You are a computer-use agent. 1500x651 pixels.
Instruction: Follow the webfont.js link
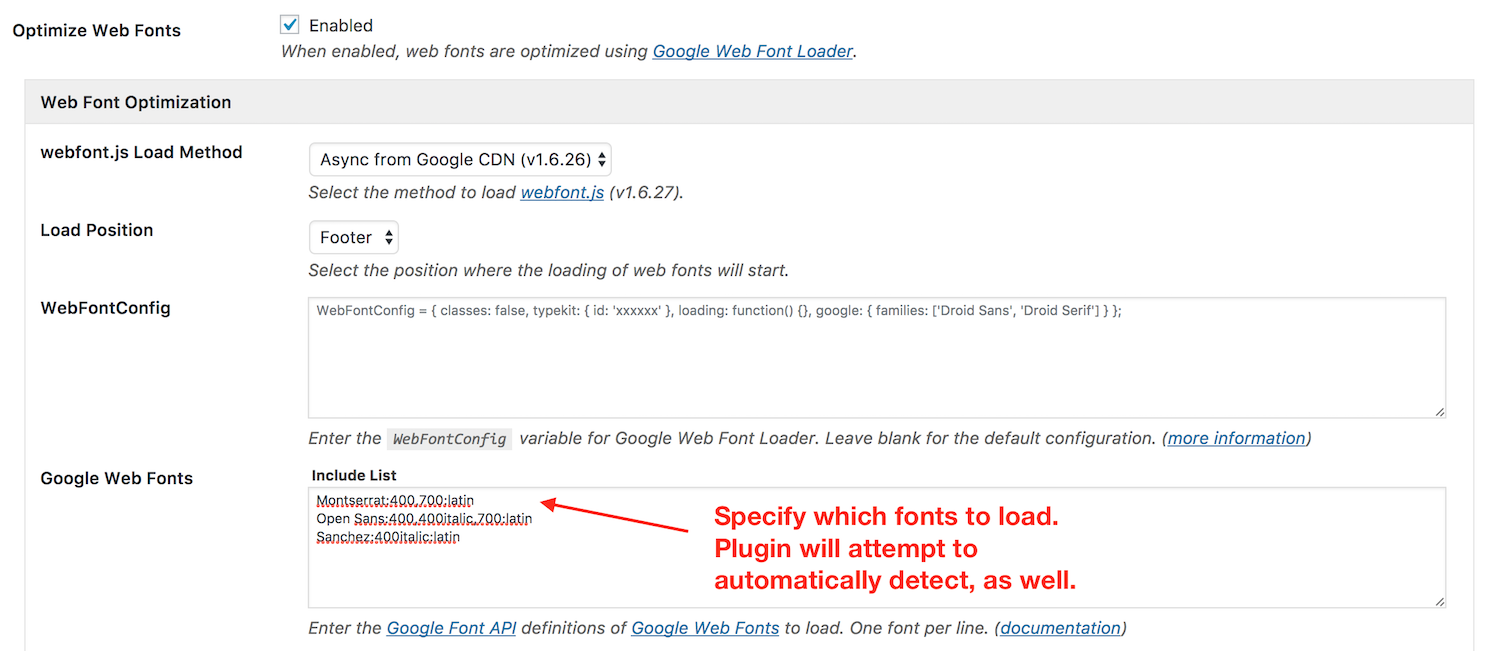tap(562, 193)
